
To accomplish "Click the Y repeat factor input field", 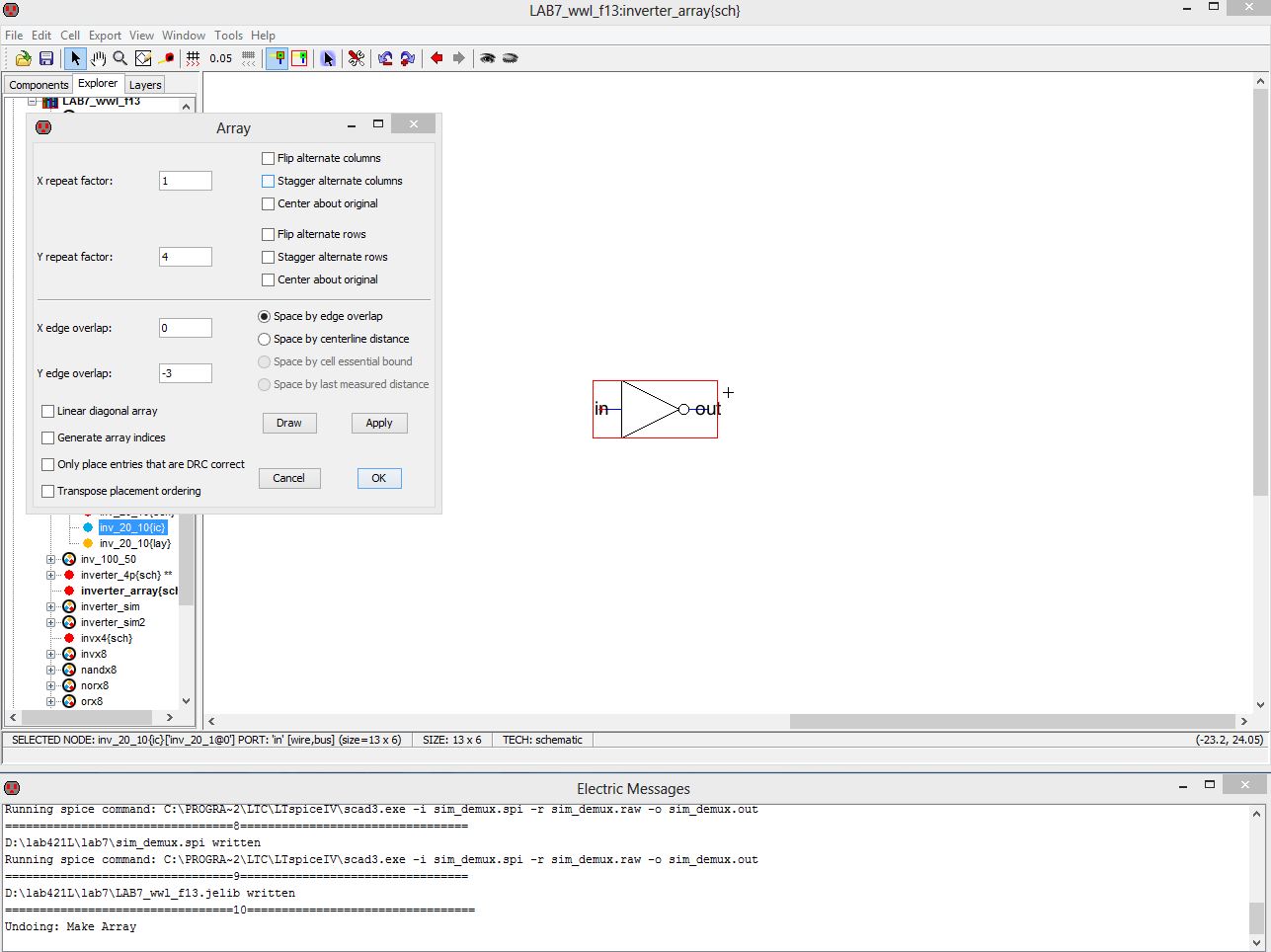I will pos(185,257).
